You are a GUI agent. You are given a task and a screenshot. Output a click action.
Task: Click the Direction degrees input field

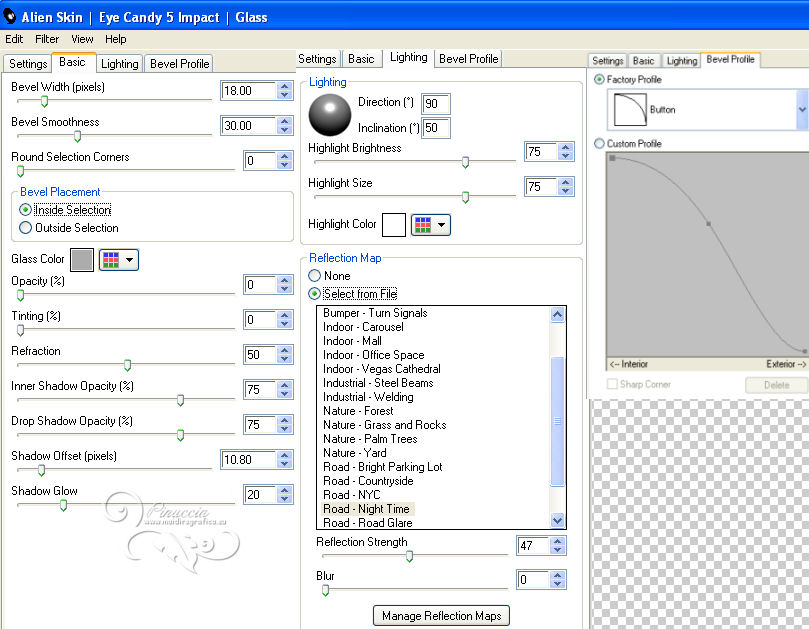pos(435,104)
